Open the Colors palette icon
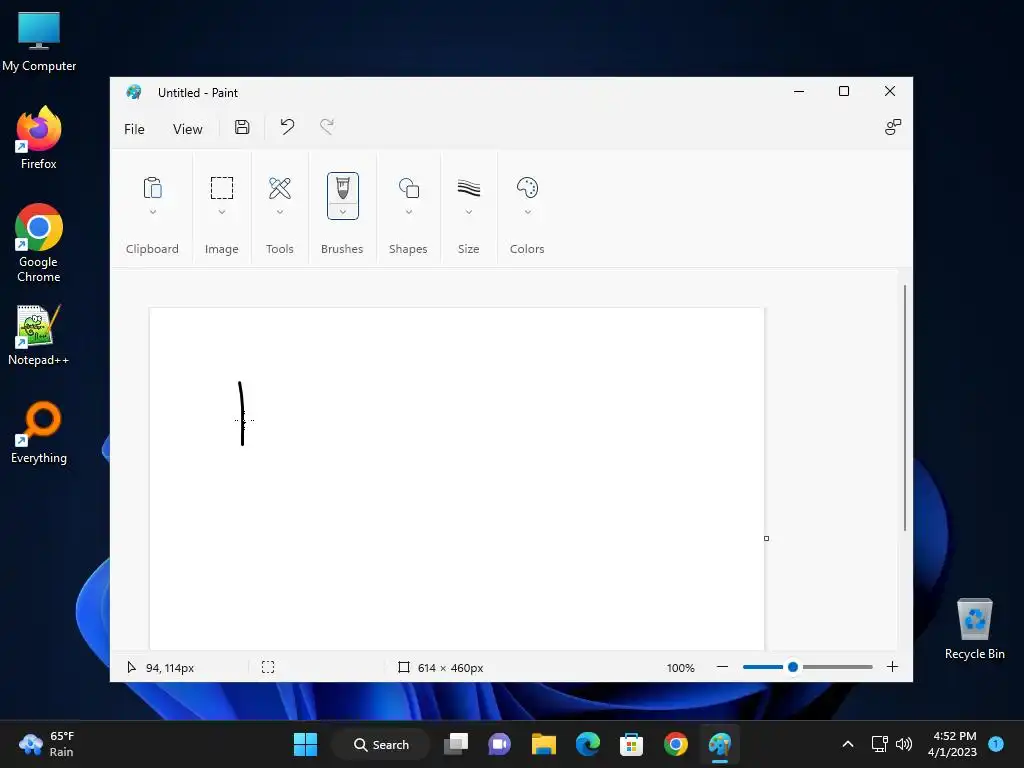The height and width of the screenshot is (768, 1024). pyautogui.click(x=527, y=188)
